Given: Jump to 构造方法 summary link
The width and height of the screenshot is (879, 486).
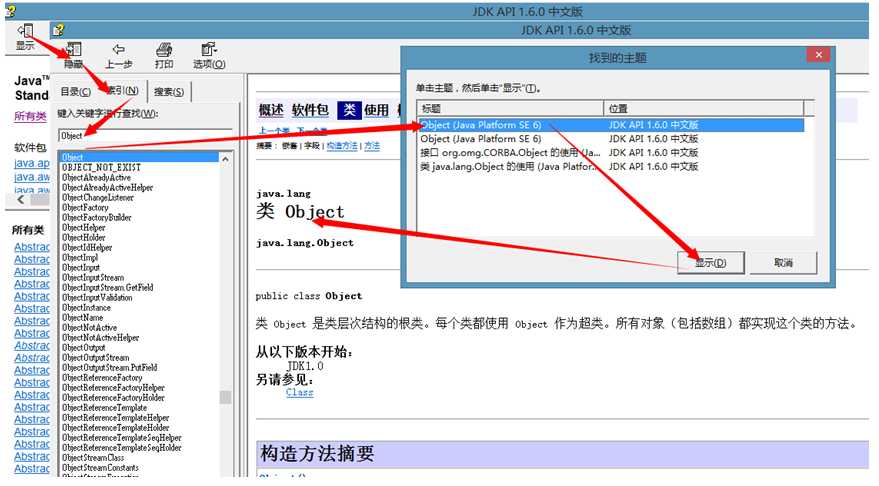Looking at the screenshot, I should click(342, 146).
